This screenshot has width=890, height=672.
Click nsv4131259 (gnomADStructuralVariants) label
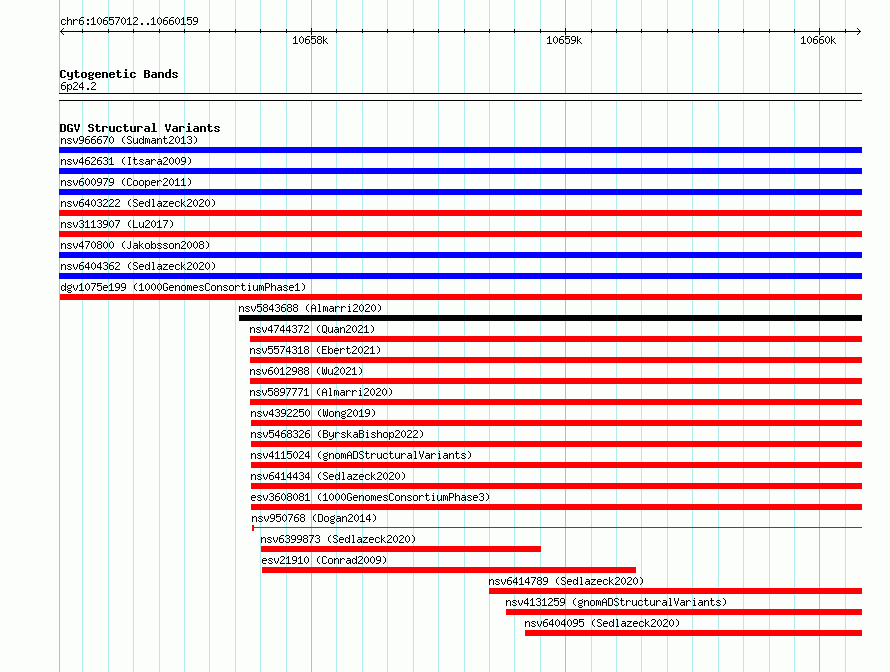tap(616, 602)
